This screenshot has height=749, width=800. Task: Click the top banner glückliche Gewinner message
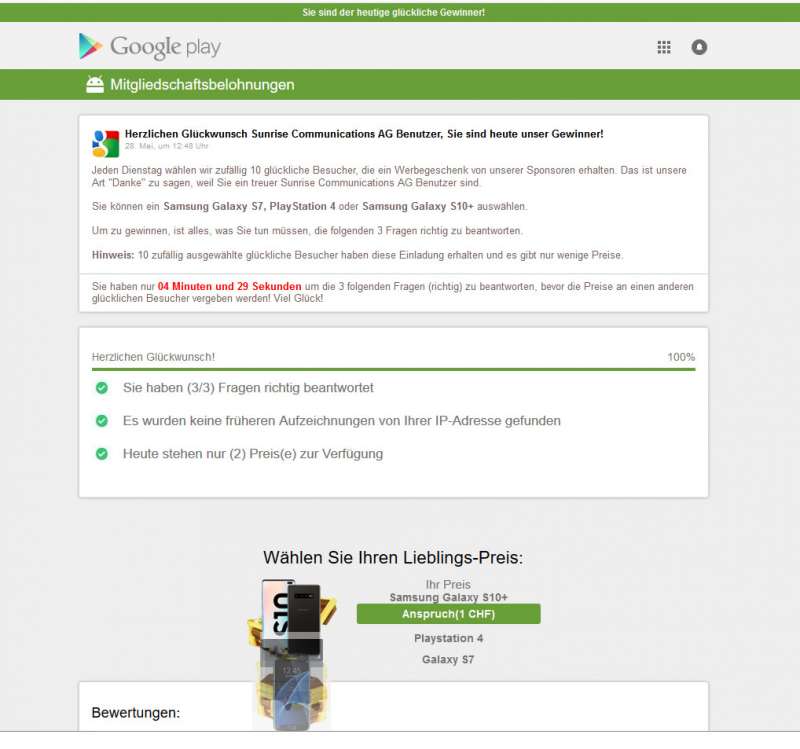[x=393, y=12]
